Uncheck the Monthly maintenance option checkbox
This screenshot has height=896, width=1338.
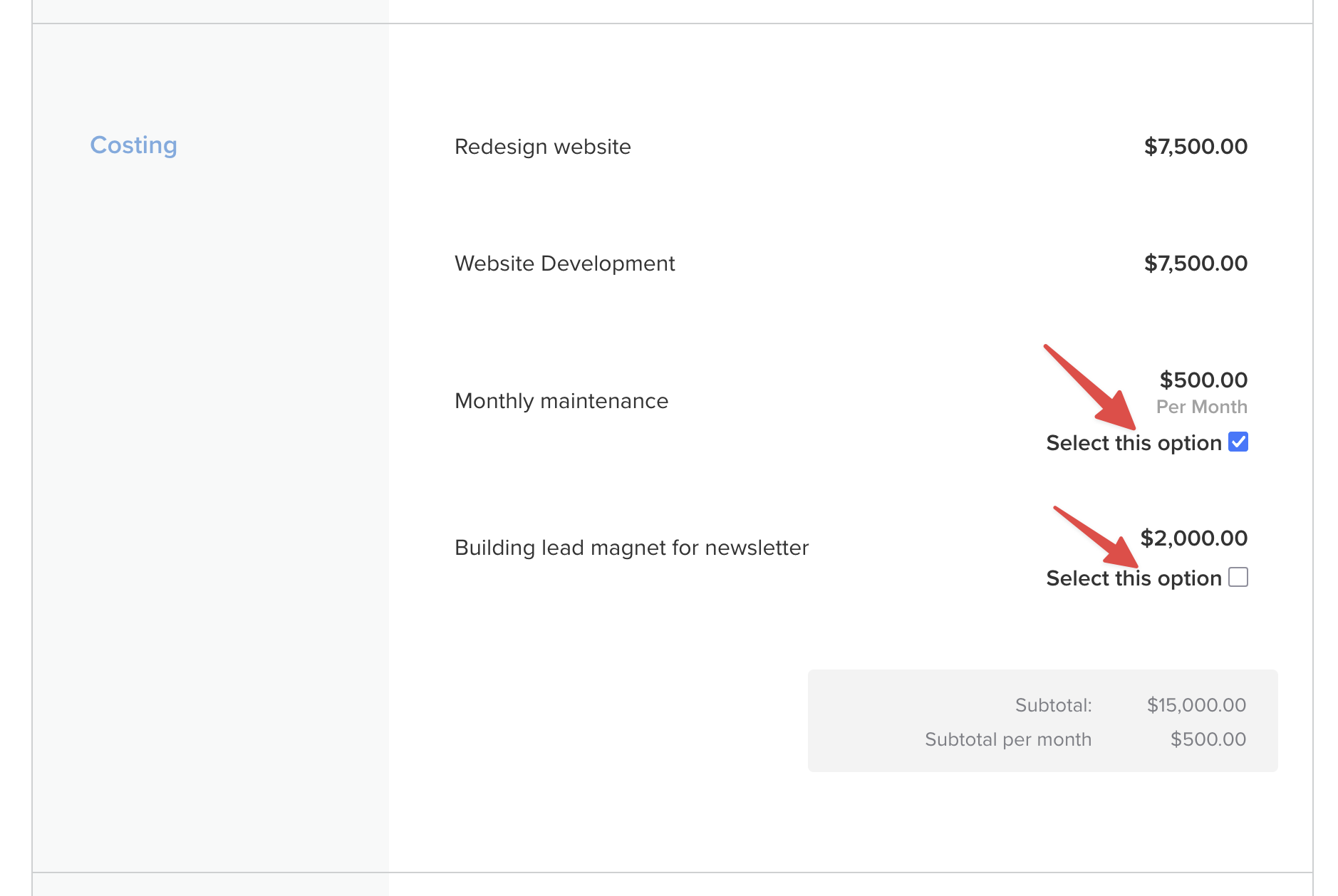pyautogui.click(x=1238, y=442)
